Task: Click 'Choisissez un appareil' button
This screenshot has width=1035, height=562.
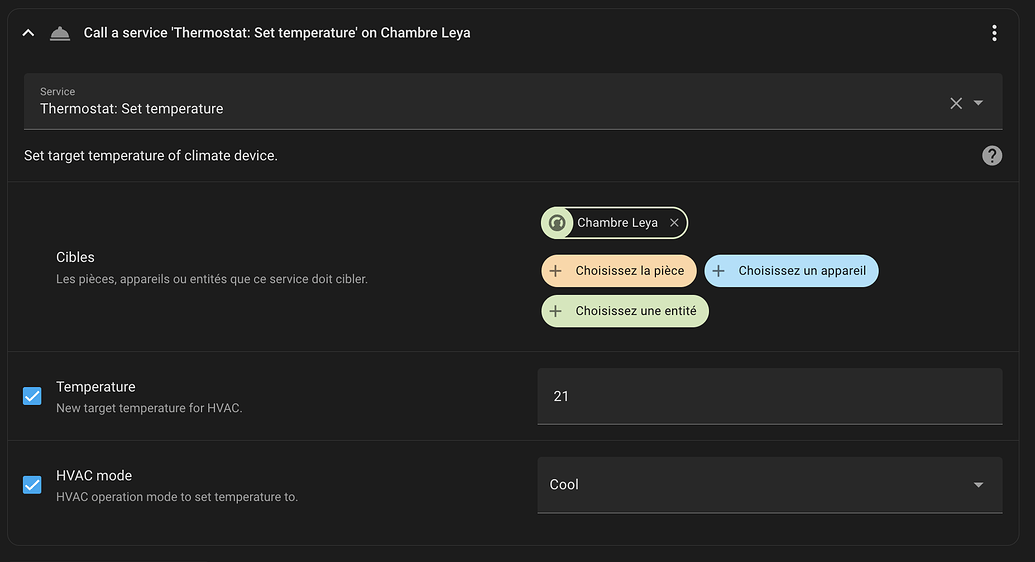Action: pos(791,271)
